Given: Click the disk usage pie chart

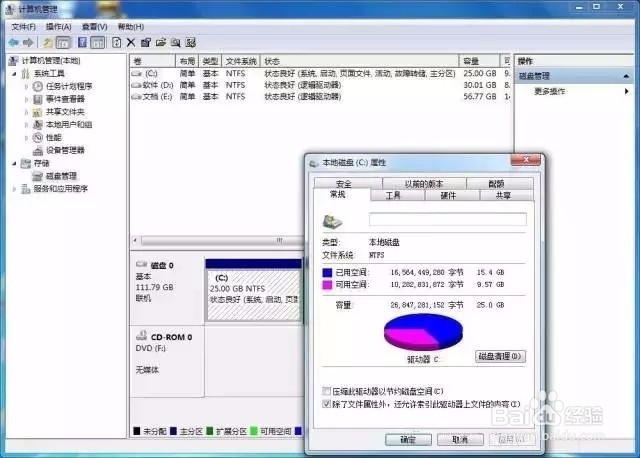Looking at the screenshot, I should click(423, 332).
